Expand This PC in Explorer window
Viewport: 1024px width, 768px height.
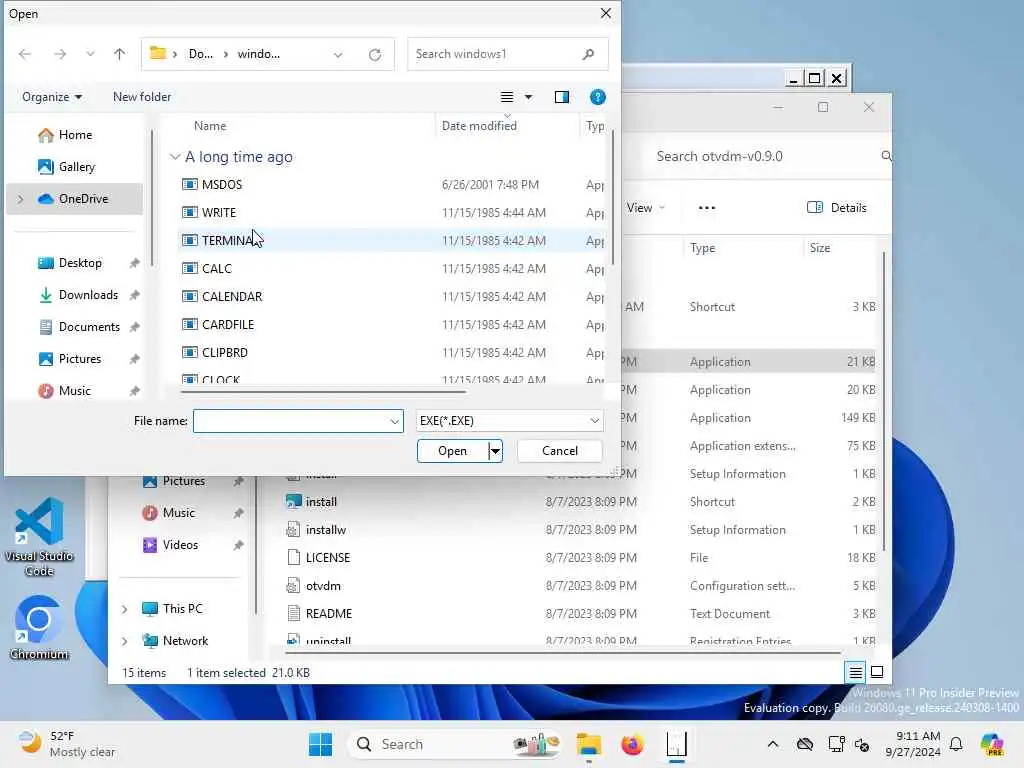[x=124, y=609]
